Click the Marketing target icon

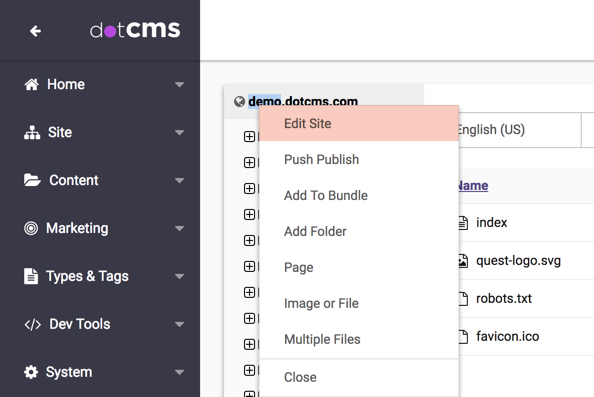[x=31, y=228]
